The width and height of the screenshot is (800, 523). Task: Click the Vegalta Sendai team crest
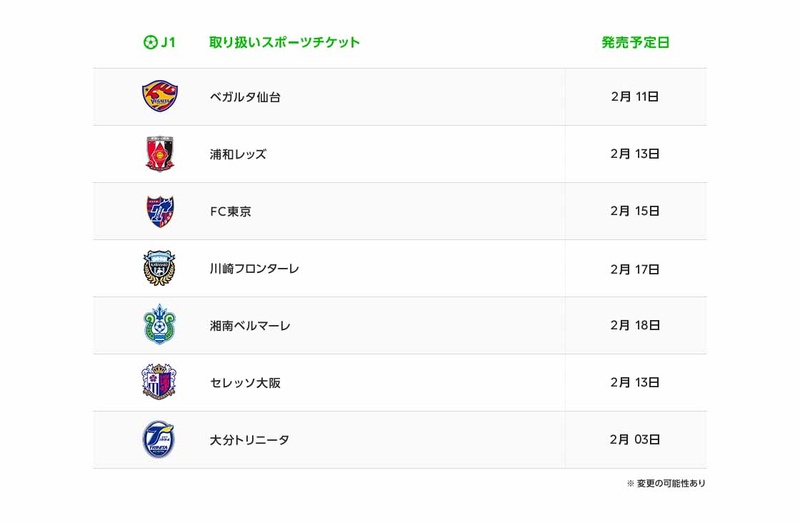159,97
